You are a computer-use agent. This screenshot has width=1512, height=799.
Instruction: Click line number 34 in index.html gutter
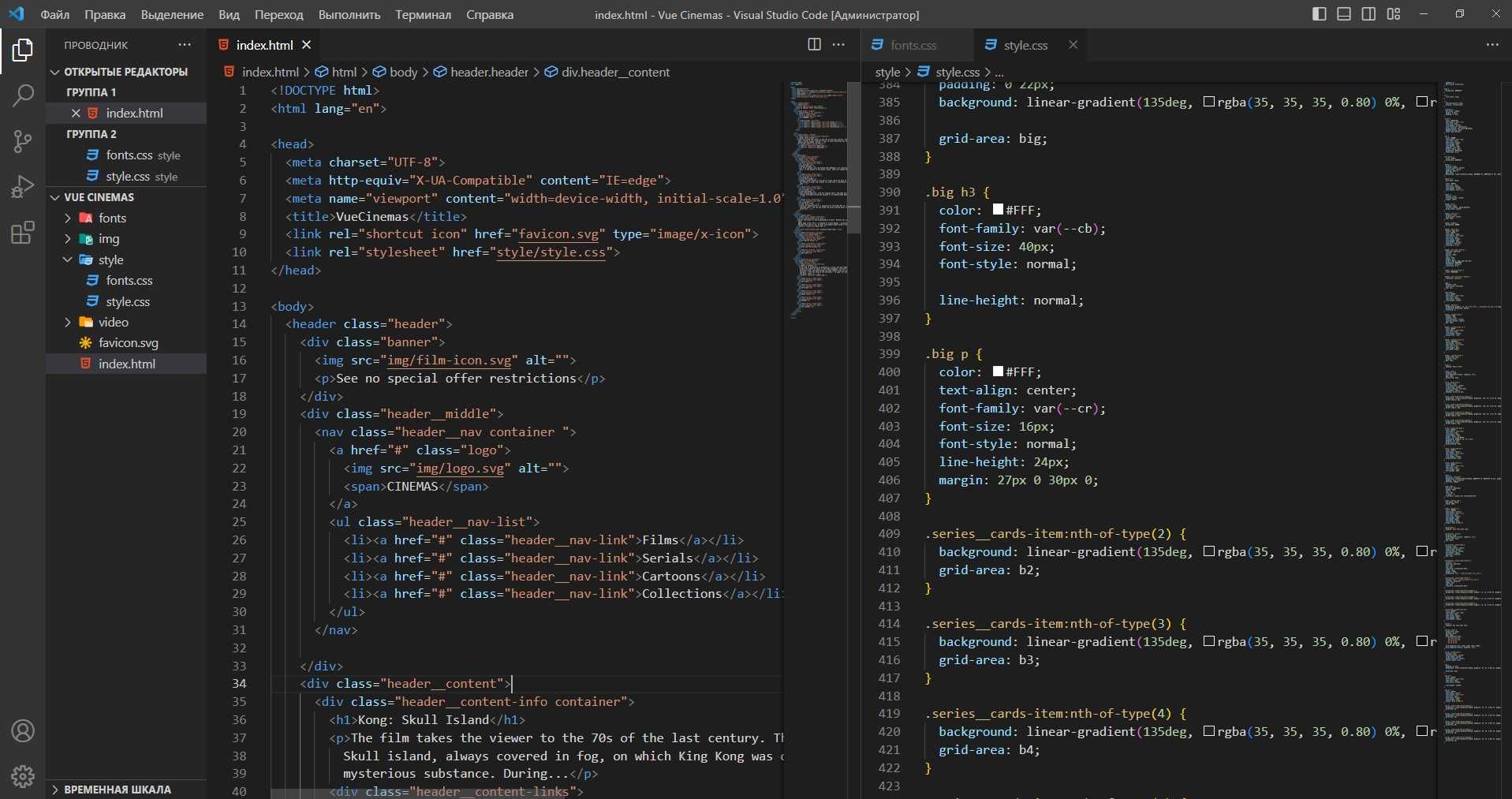coord(239,684)
